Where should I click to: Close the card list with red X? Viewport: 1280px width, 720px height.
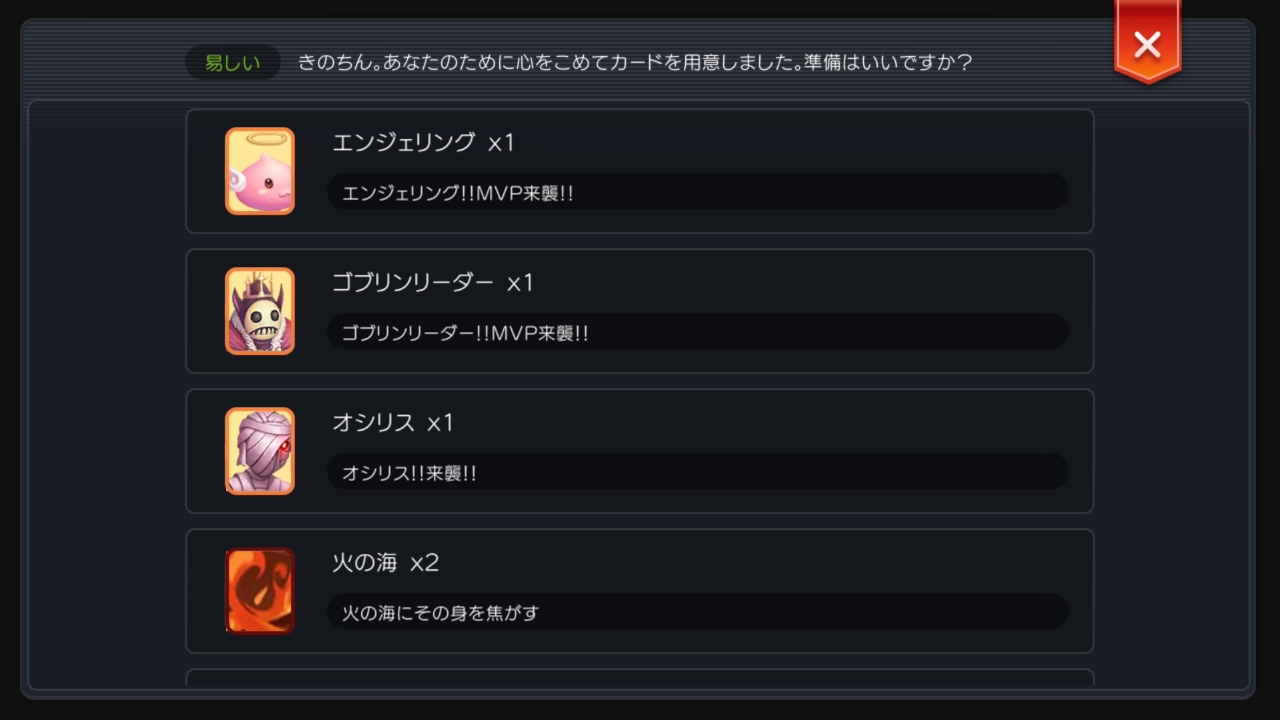(1147, 44)
